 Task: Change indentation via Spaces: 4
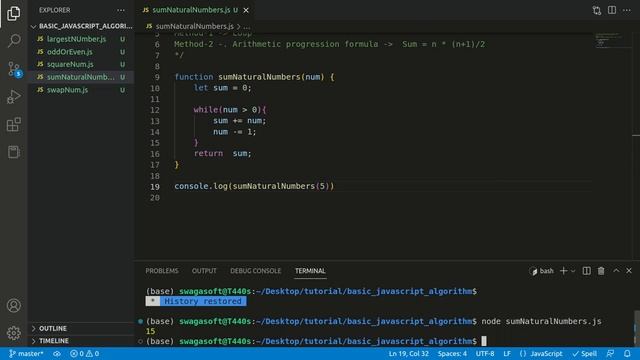coord(452,353)
